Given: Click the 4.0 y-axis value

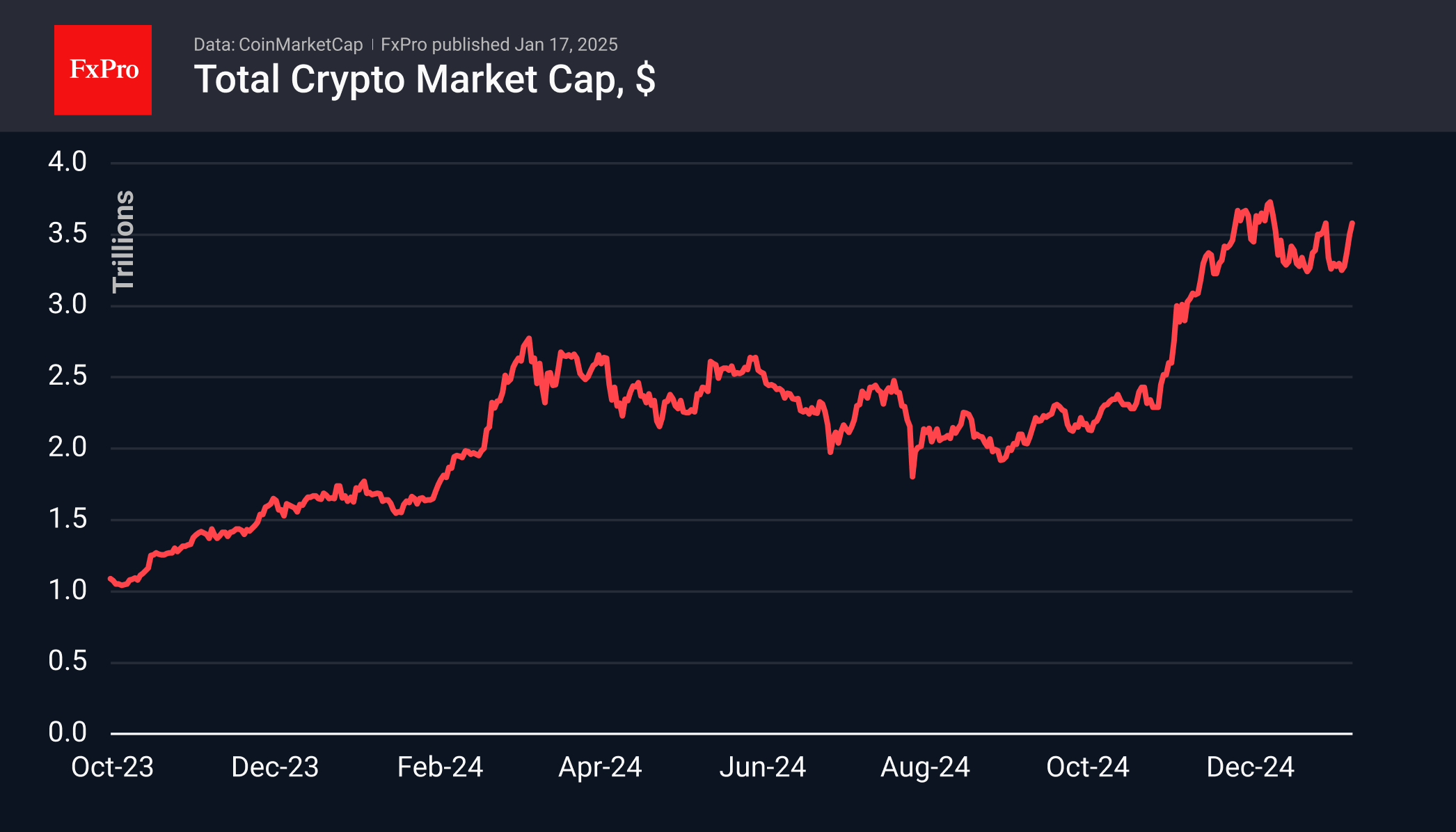Looking at the screenshot, I should tap(68, 161).
